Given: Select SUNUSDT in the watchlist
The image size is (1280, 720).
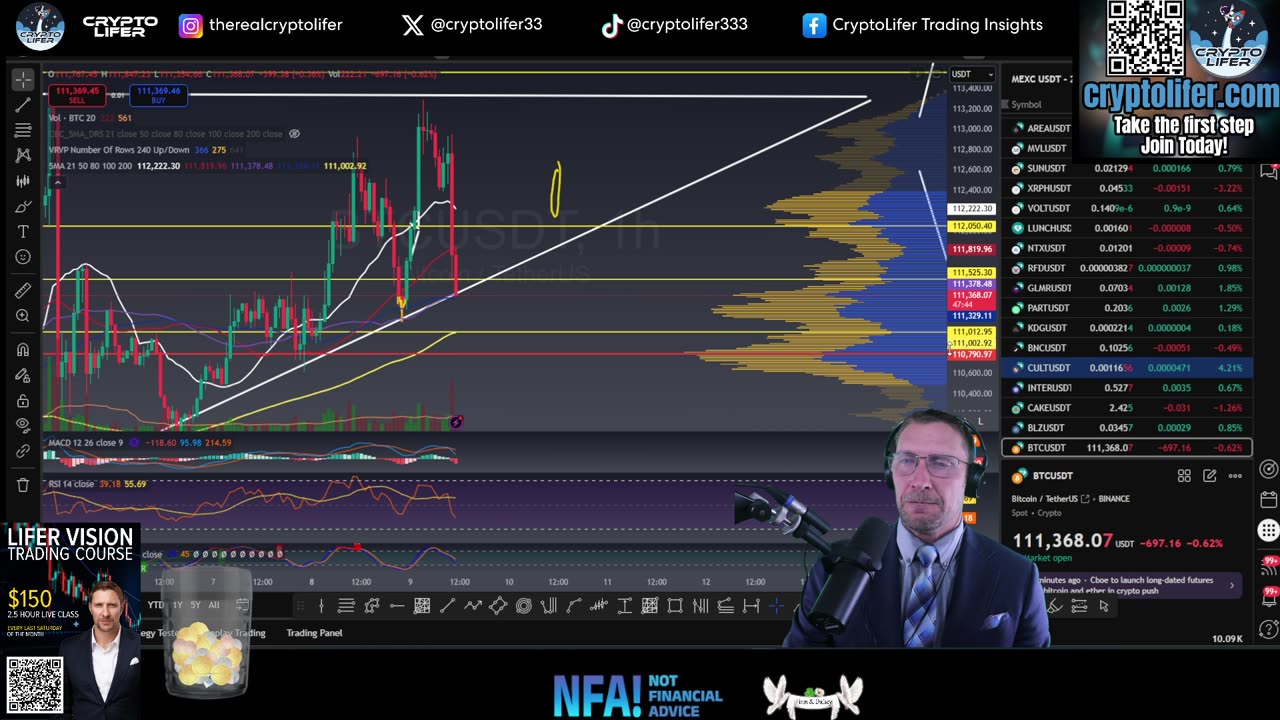Looking at the screenshot, I should pyautogui.click(x=1126, y=168).
